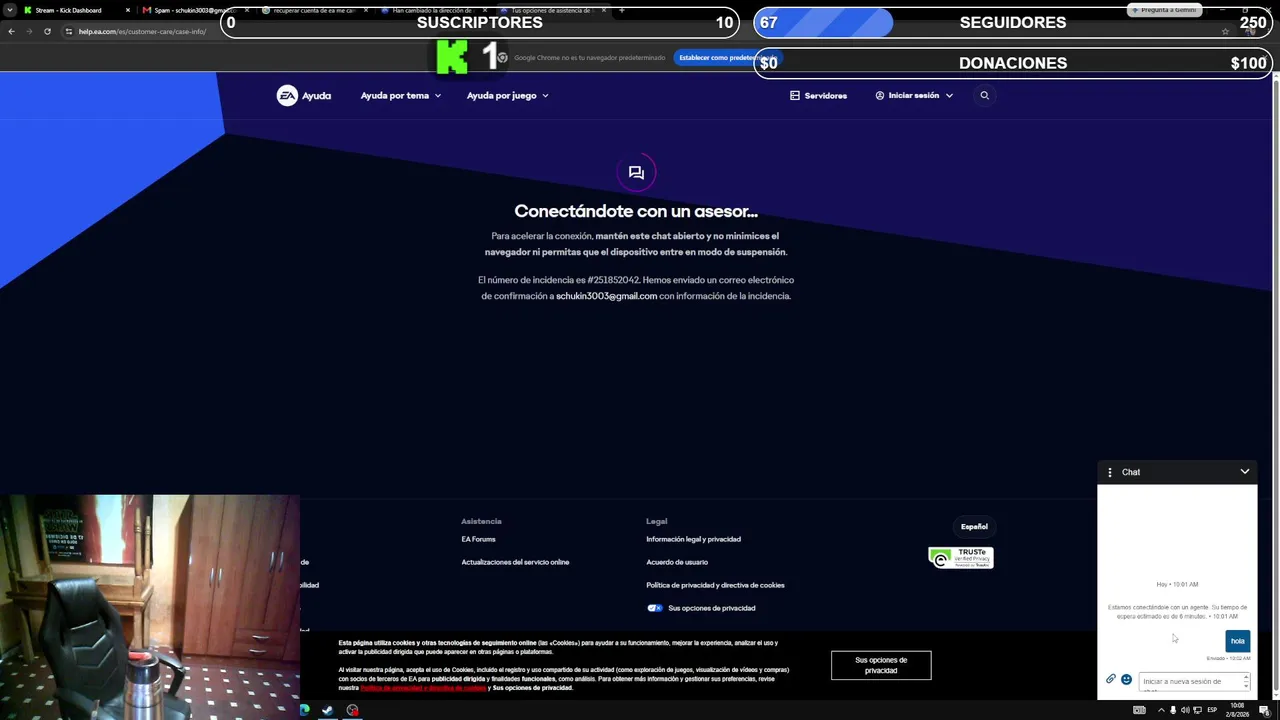Open Política de privacidad y directiva de cookies footer link

[x=715, y=585]
